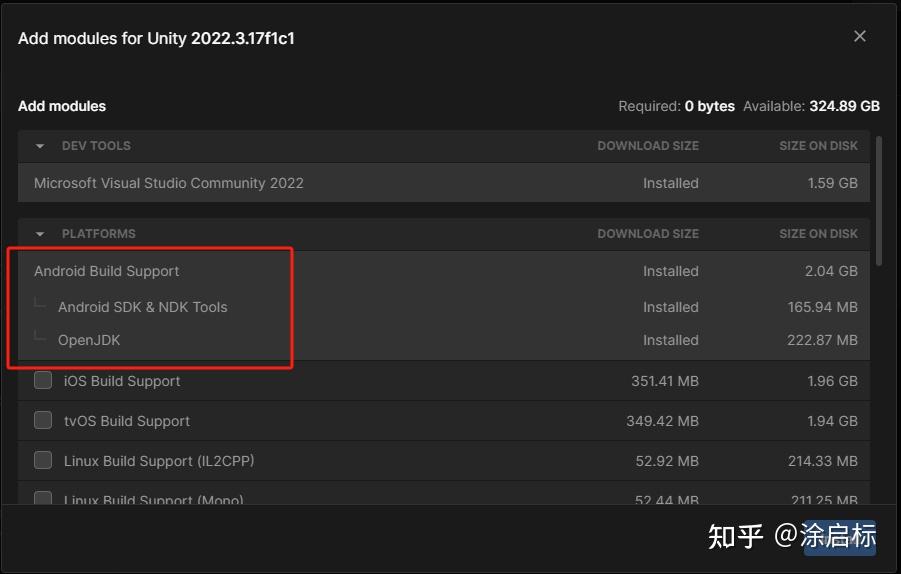Click the Available: 324.89 GB indicator

pos(811,106)
